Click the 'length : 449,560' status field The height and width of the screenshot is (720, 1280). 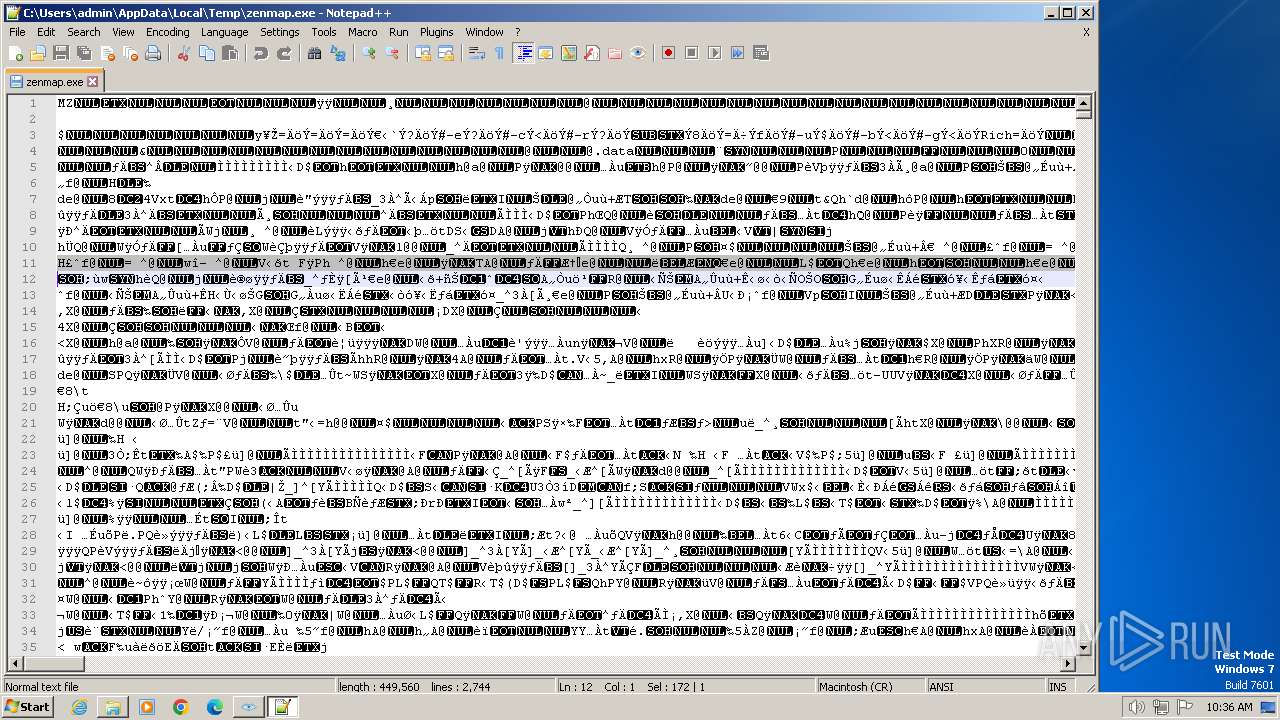(x=445, y=687)
